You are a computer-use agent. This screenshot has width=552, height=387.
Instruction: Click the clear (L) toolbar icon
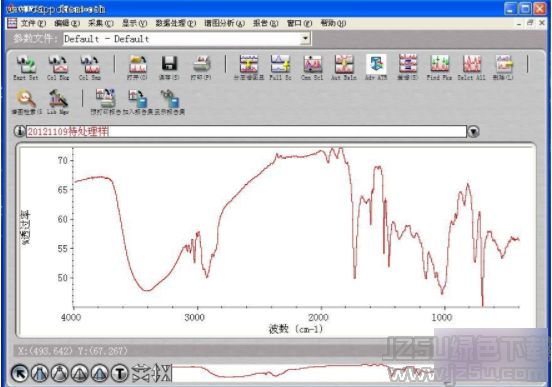click(x=503, y=68)
